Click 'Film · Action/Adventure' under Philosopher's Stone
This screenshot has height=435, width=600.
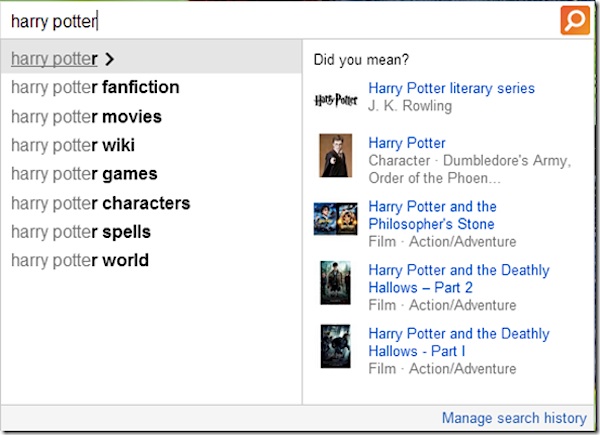442,242
